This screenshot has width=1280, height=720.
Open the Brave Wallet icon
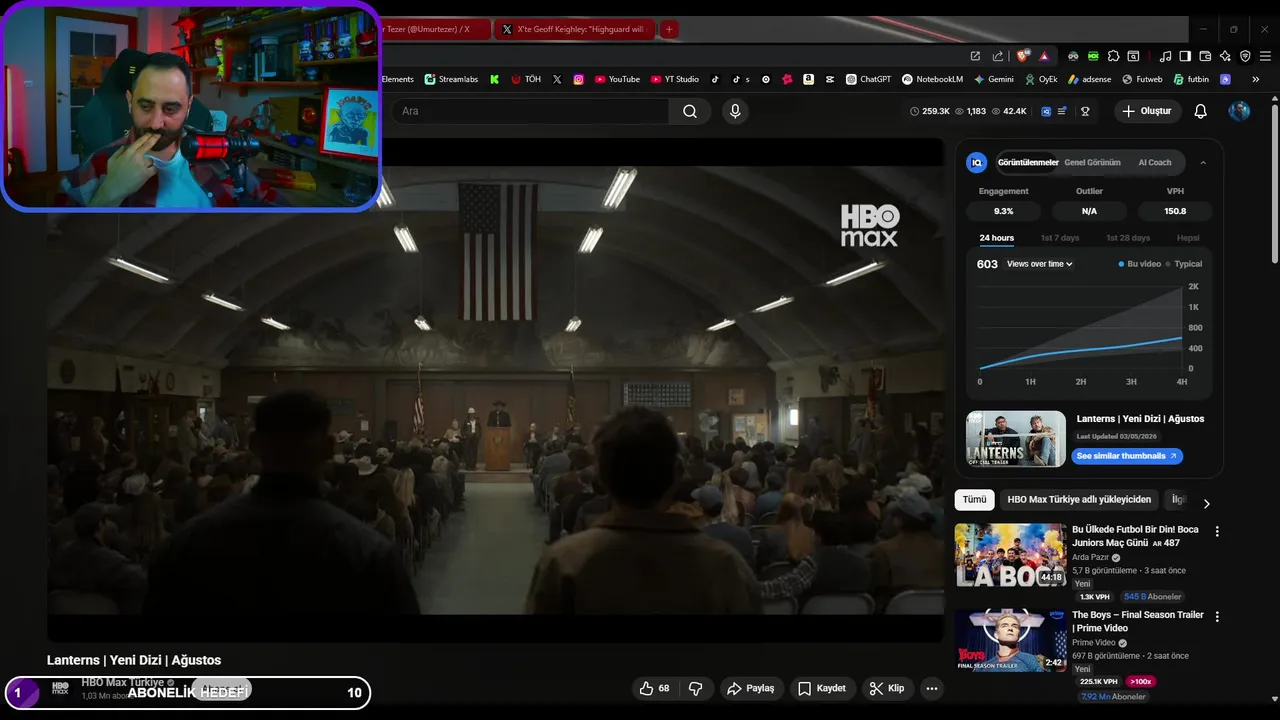[x=1205, y=56]
